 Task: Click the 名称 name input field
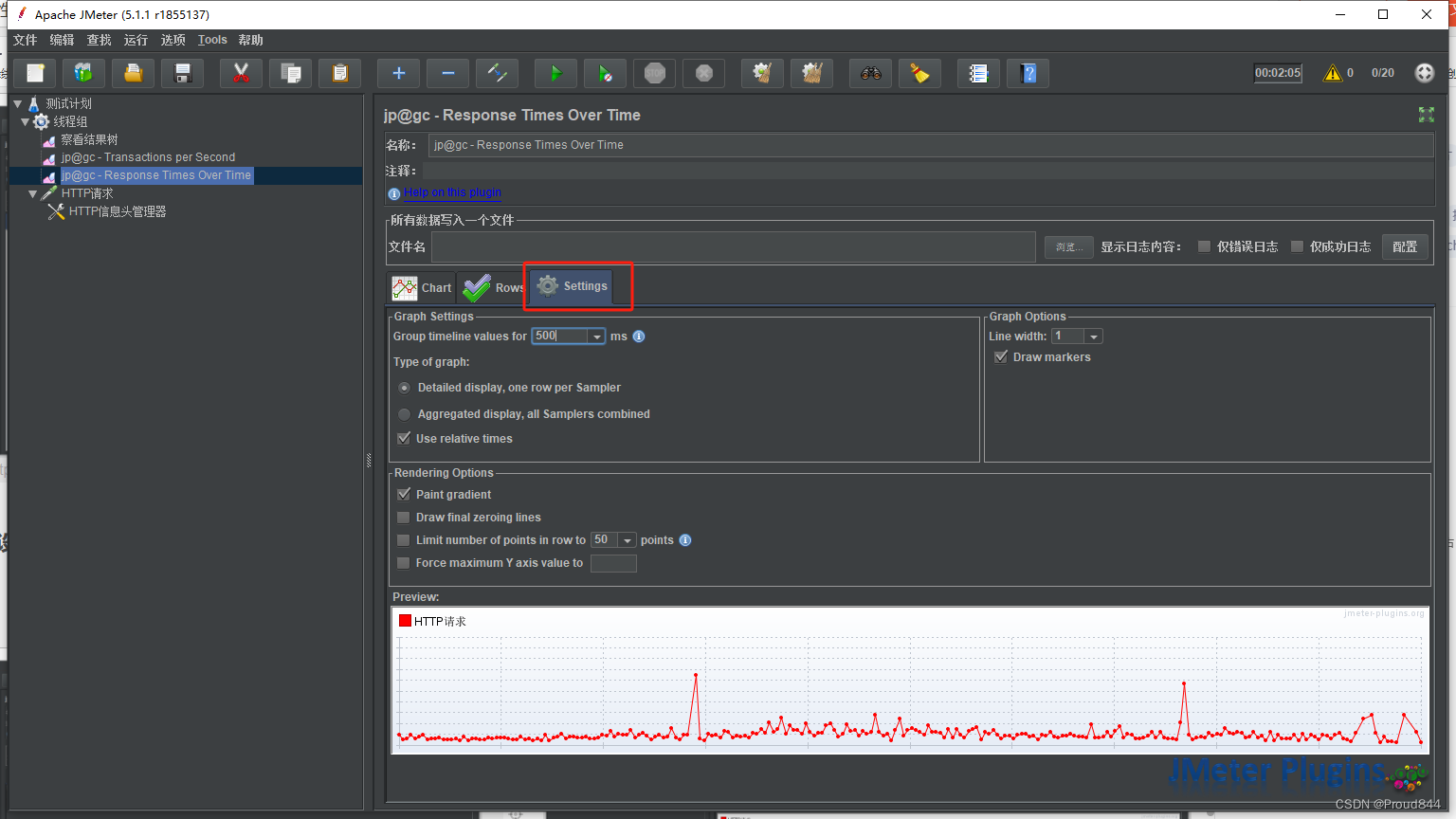[931, 145]
